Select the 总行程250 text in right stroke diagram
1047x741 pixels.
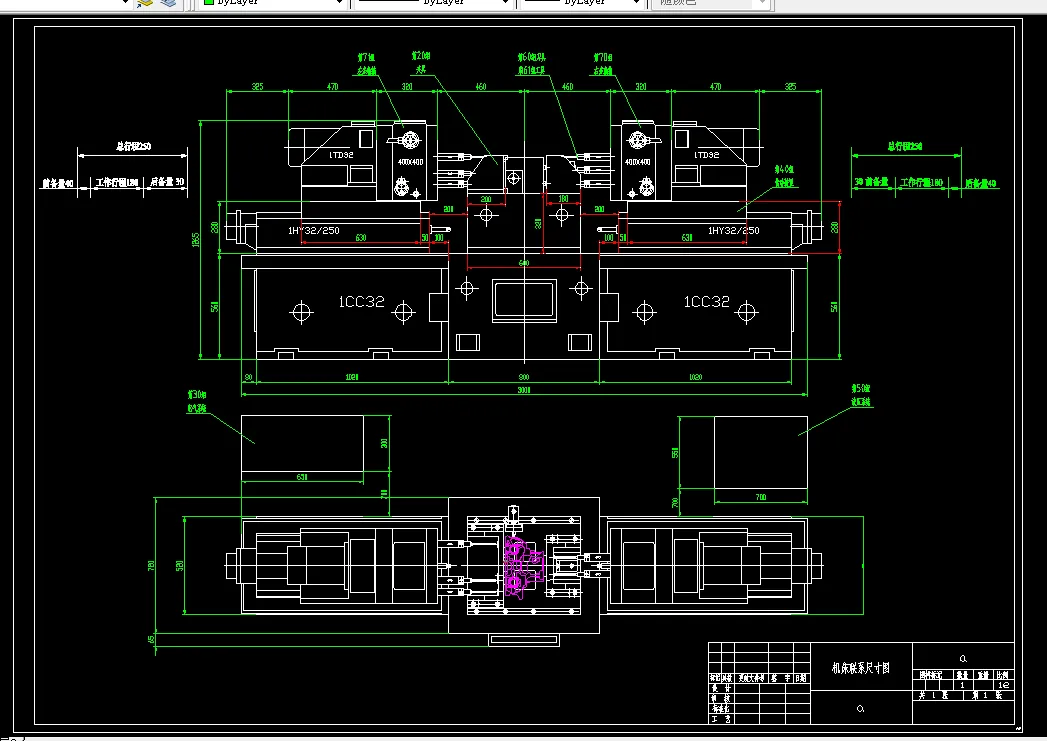click(905, 146)
